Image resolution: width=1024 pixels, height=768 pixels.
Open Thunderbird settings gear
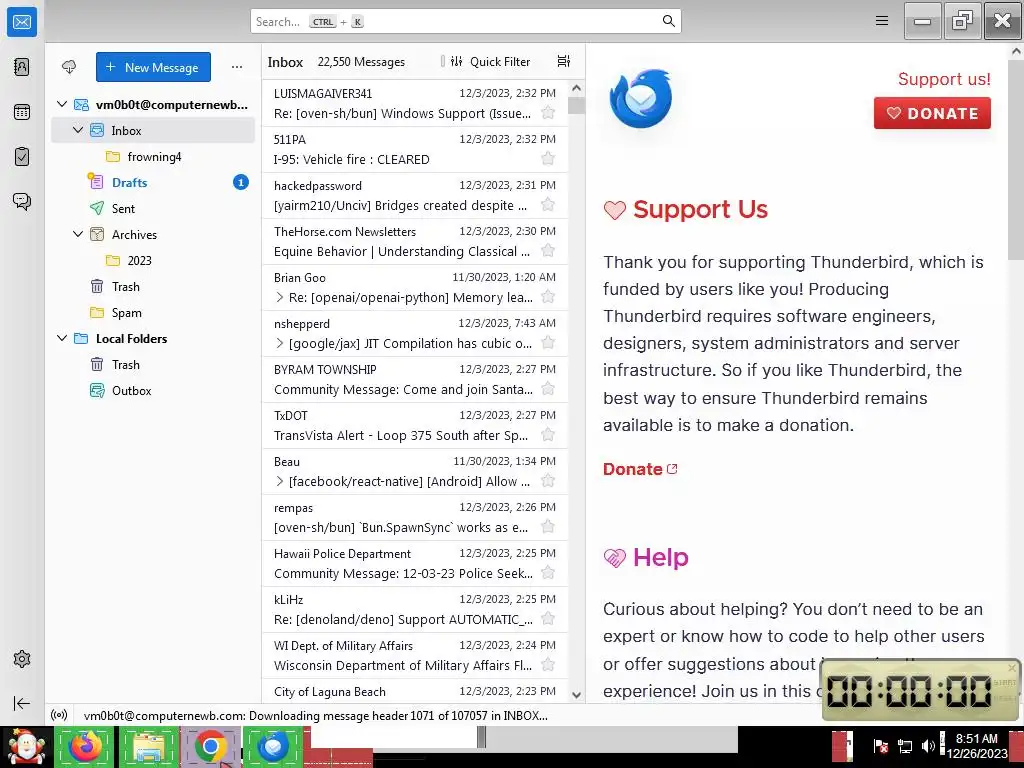(x=22, y=659)
